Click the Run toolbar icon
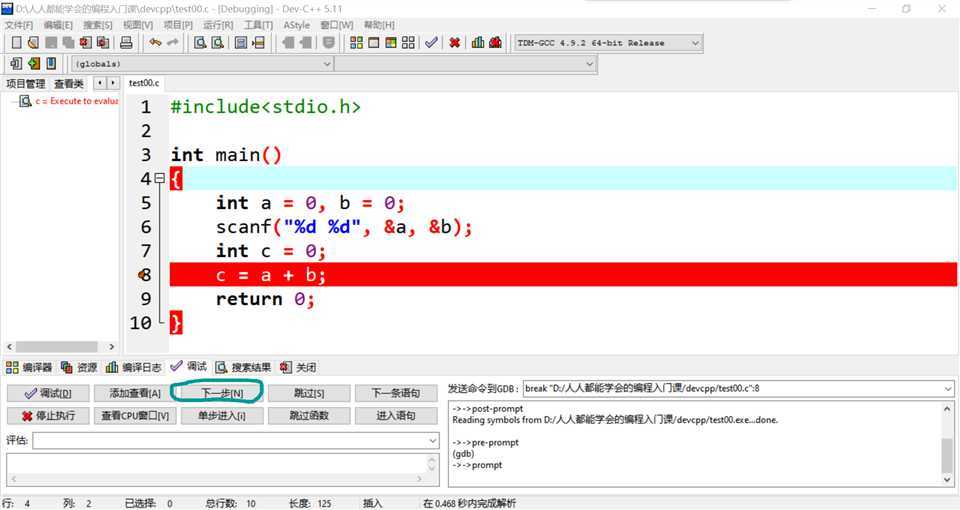This screenshot has height=510, width=960. coord(373,42)
